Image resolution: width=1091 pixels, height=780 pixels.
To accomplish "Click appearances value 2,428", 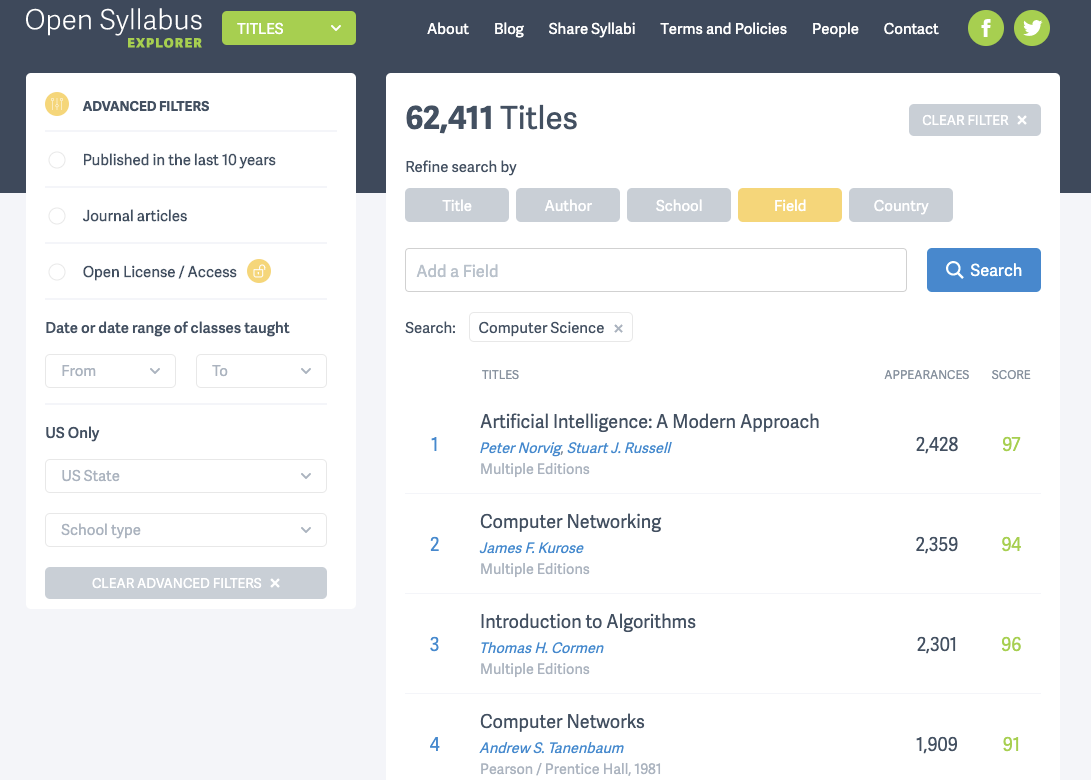I will (937, 445).
